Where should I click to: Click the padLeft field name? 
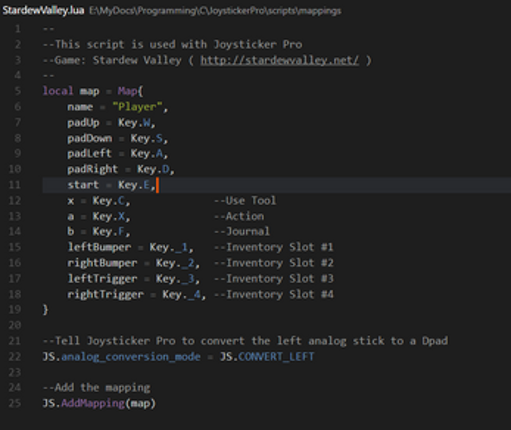click(89, 153)
